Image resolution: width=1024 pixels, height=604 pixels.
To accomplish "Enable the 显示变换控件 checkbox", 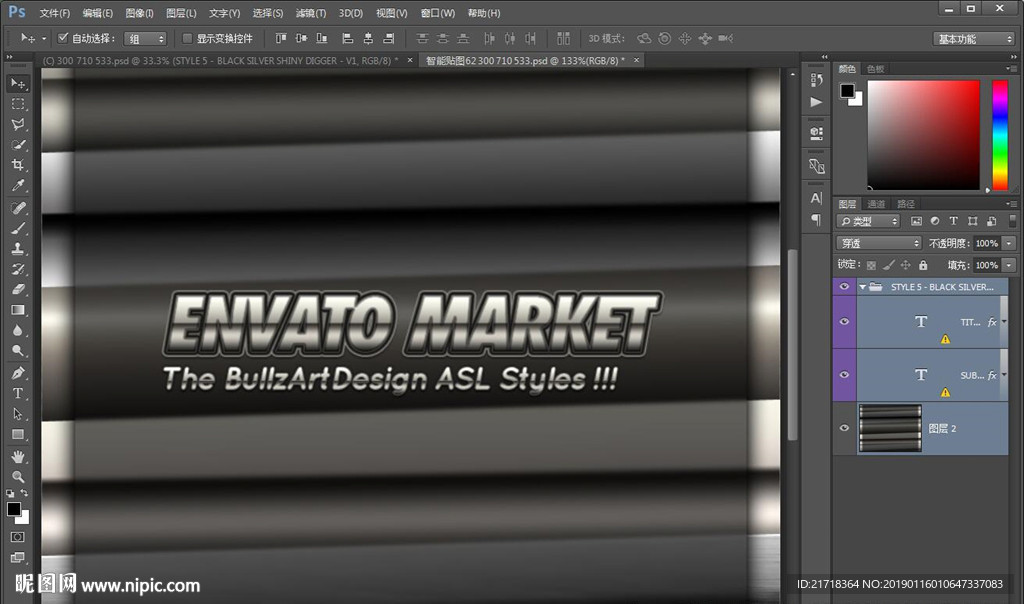I will [x=187, y=38].
